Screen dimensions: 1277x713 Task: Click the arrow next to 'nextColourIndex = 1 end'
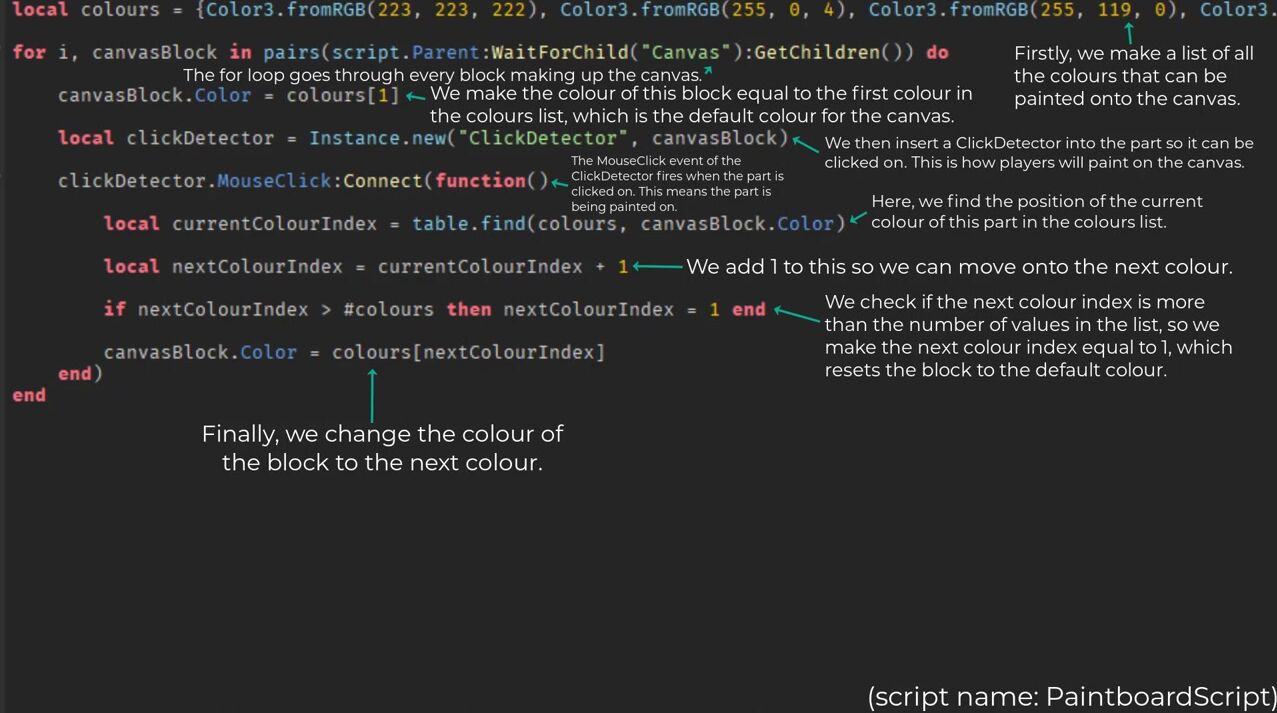[797, 315]
